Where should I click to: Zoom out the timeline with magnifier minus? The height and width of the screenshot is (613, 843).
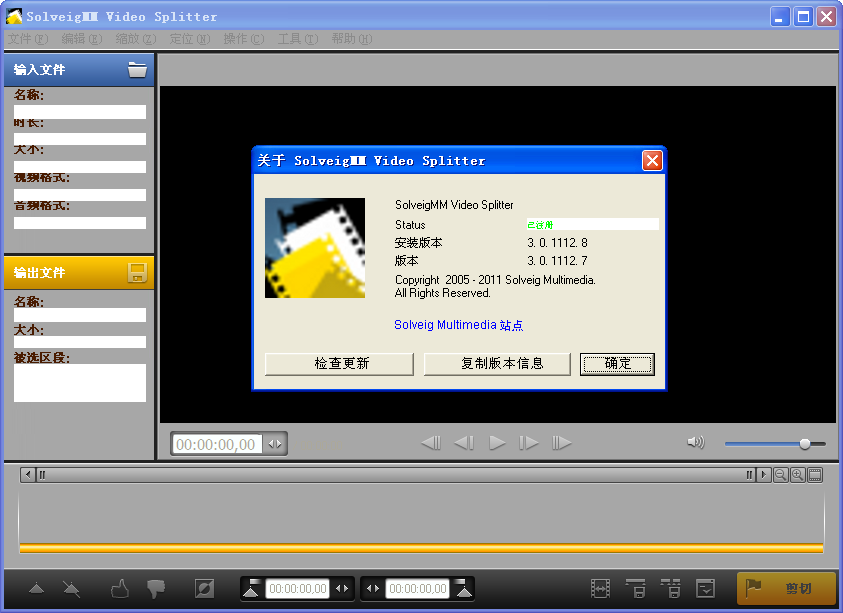(780, 475)
